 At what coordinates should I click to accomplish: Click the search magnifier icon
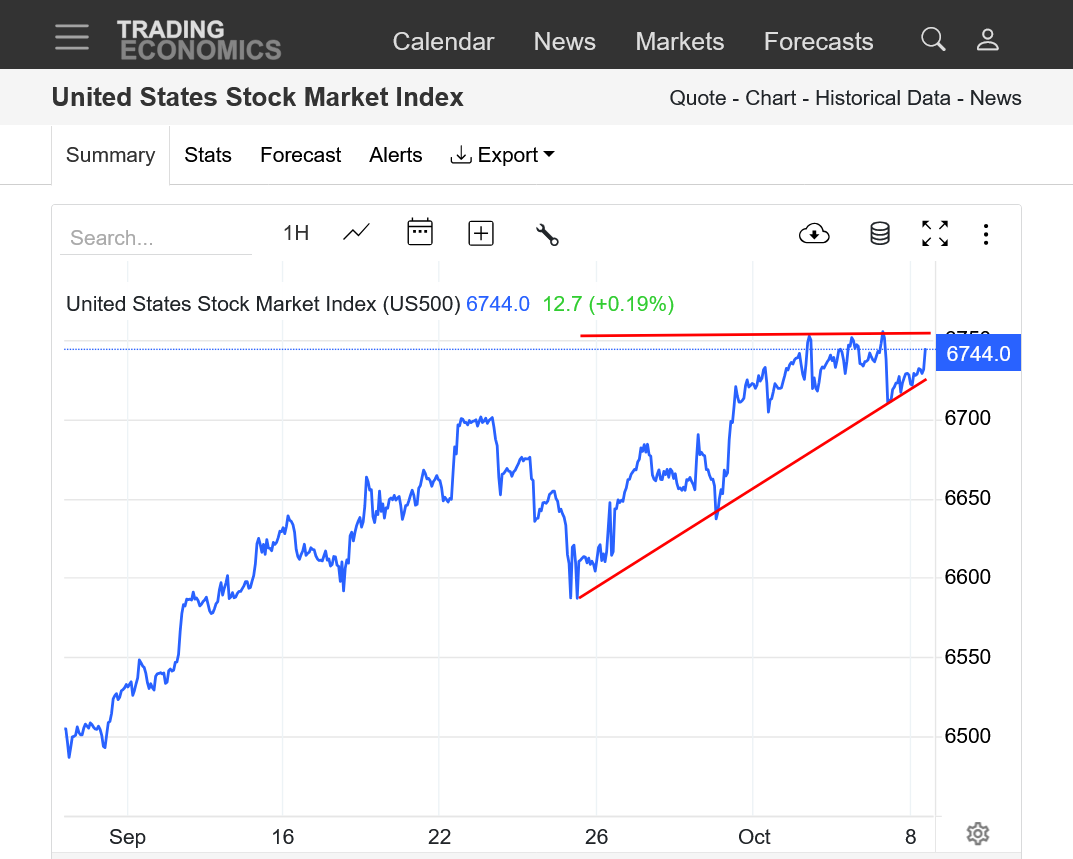click(x=933, y=39)
